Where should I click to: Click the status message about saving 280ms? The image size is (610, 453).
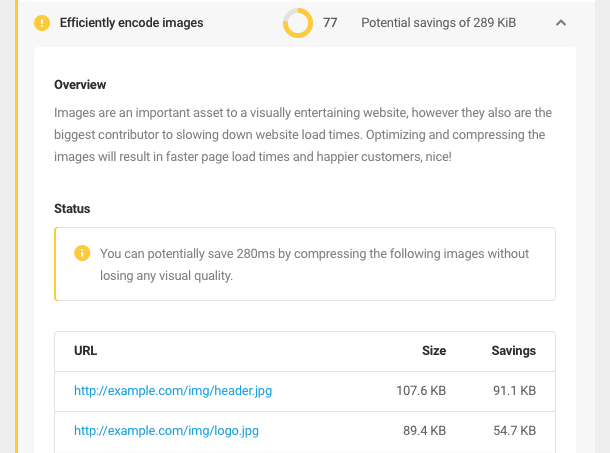point(314,265)
